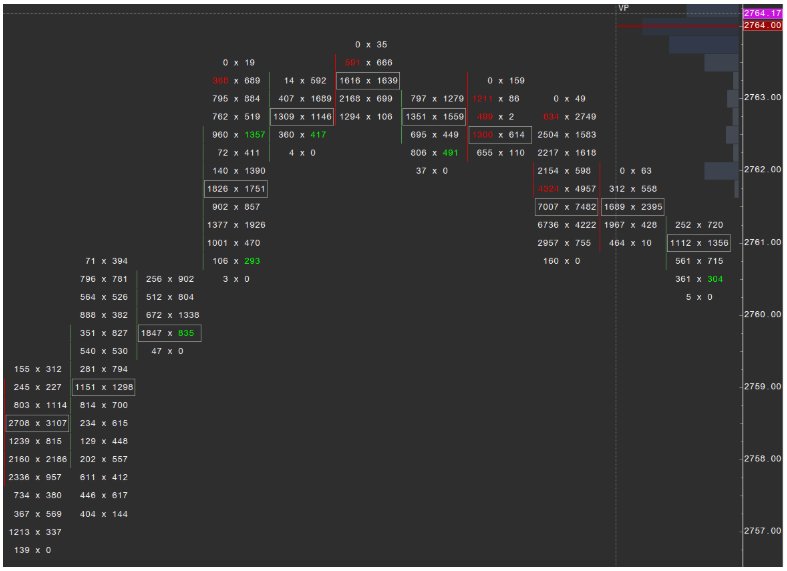Click the red 2764.00 price marker
This screenshot has width=787, height=571.
(x=763, y=25)
